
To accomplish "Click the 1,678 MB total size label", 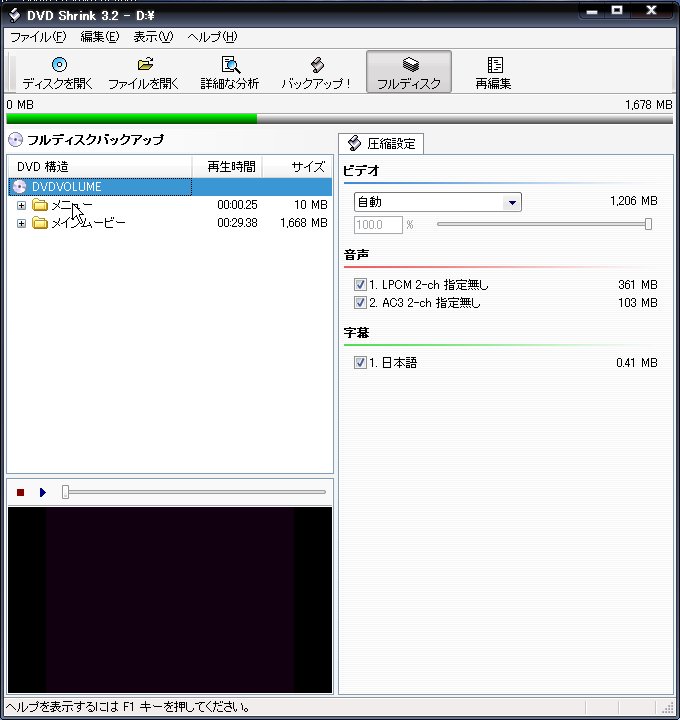I will (648, 105).
